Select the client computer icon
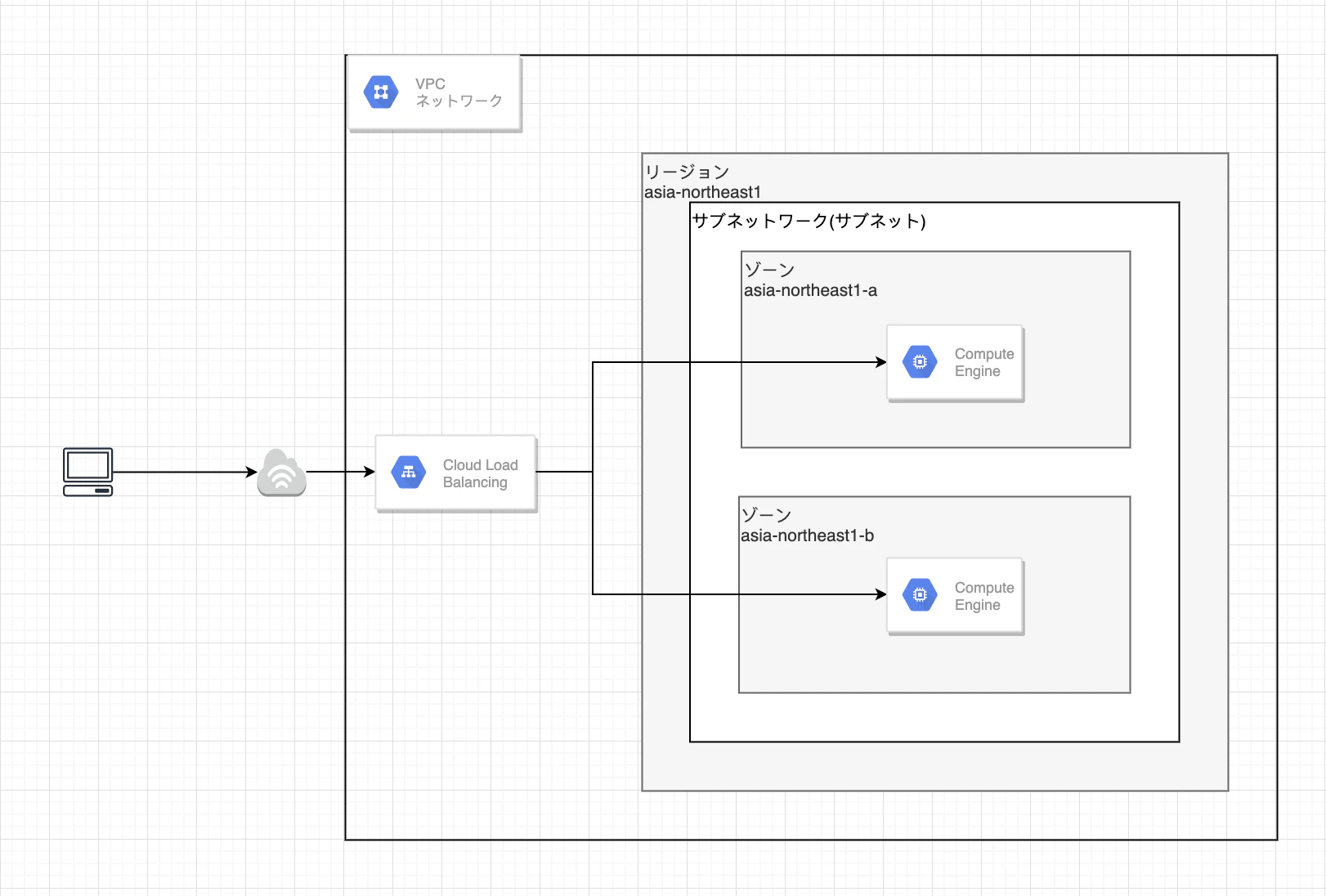The image size is (1326, 896). click(x=88, y=472)
